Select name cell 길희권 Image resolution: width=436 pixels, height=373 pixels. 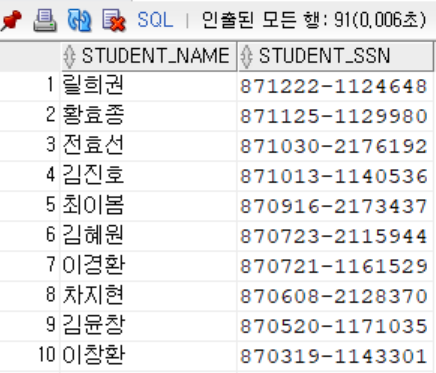[148, 86]
